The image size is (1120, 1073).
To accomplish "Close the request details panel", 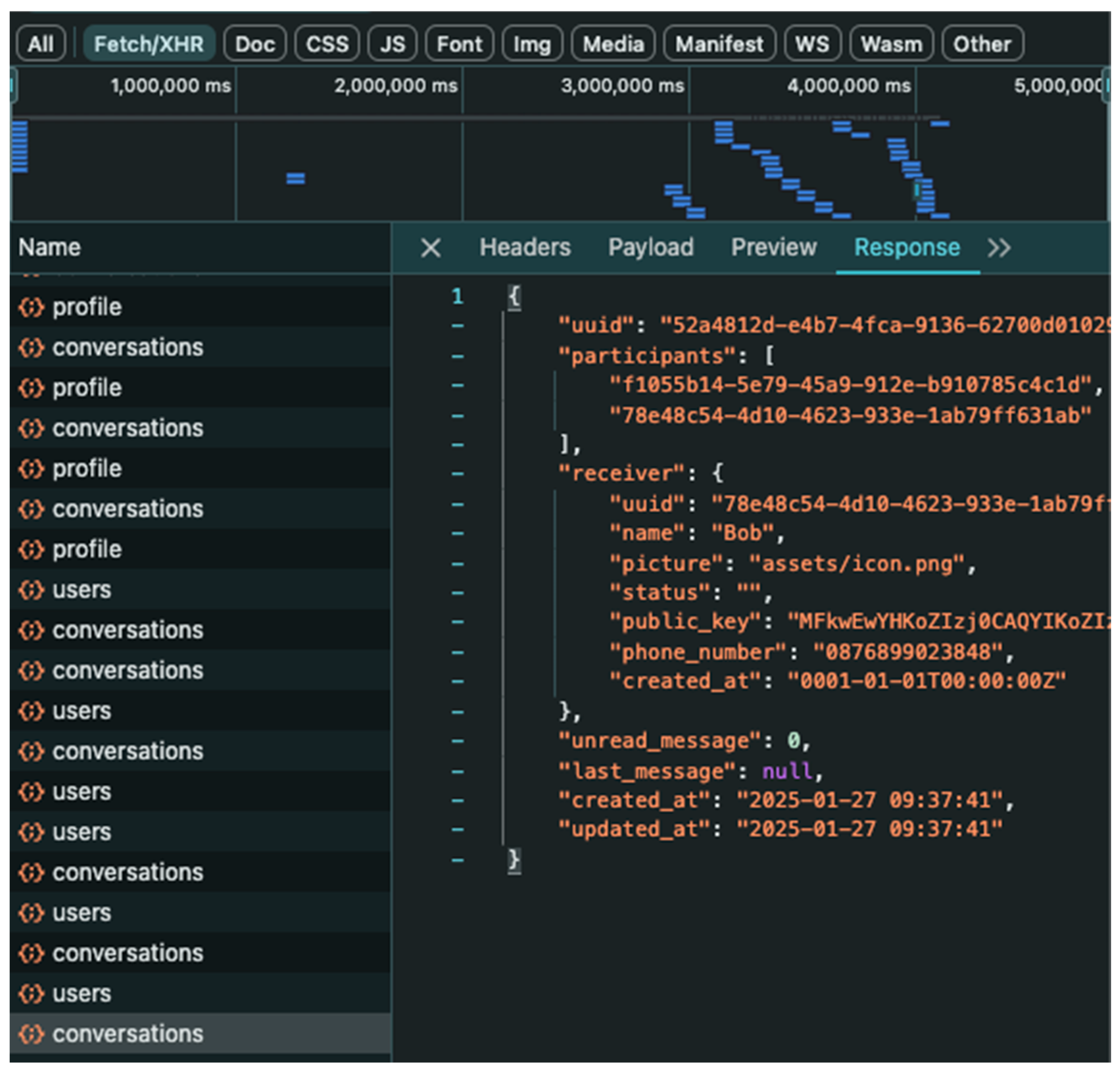I will pyautogui.click(x=430, y=248).
